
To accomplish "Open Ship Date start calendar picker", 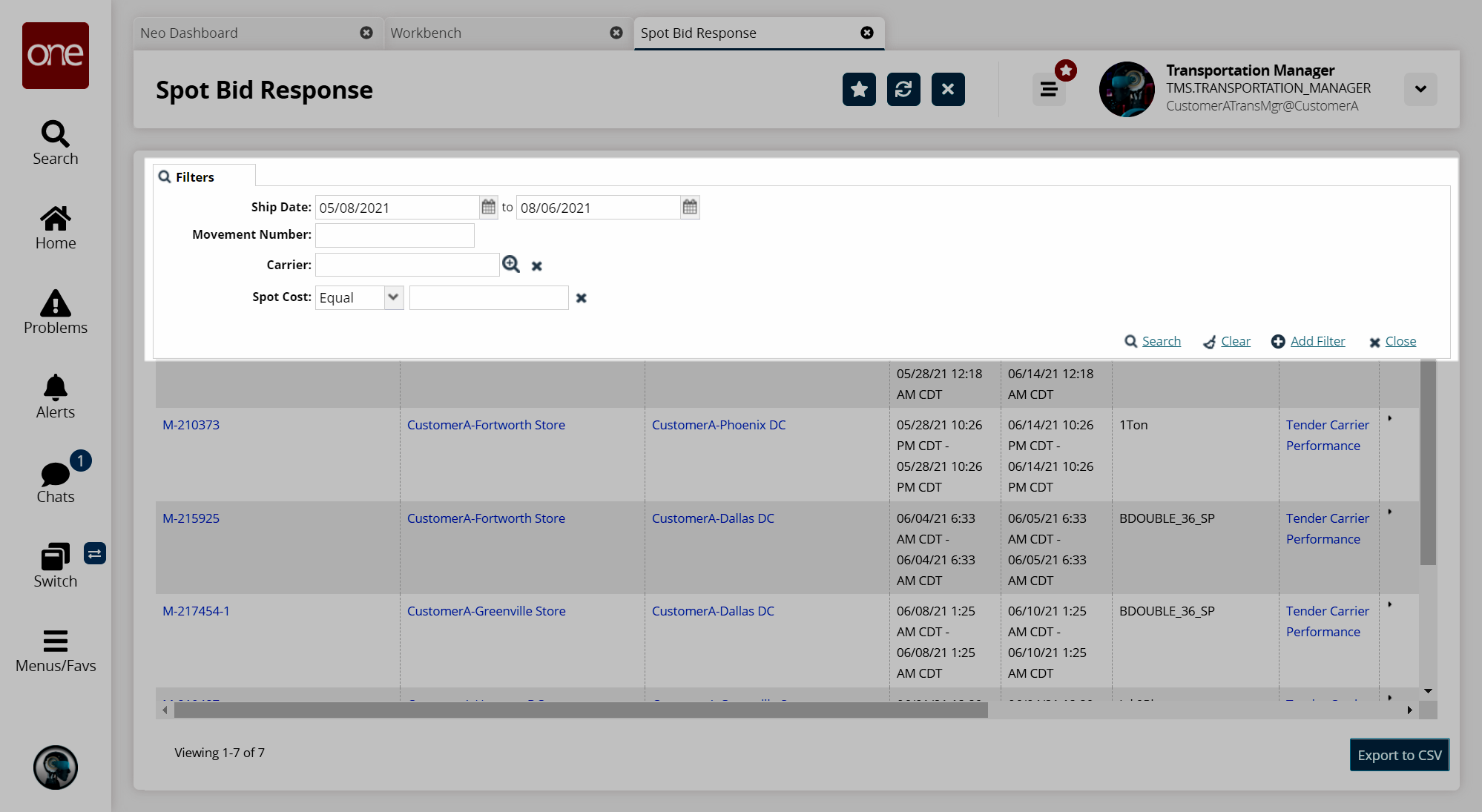I will (488, 207).
